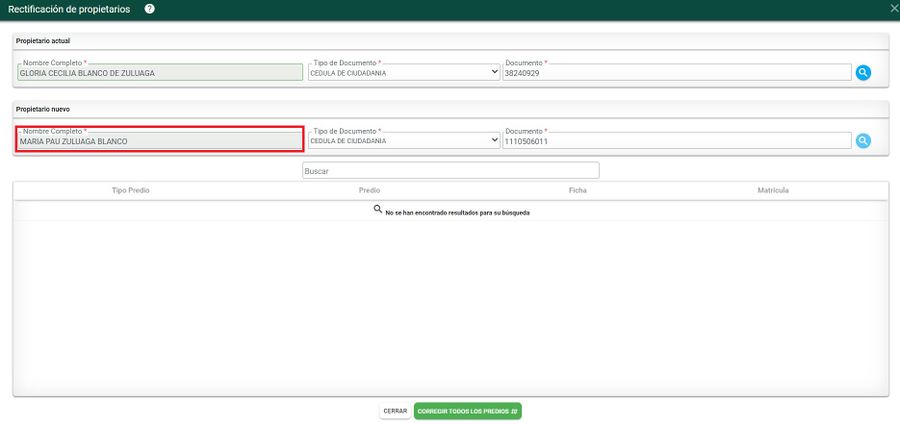Open the help icon beside the dialog title
The width and height of the screenshot is (900, 425).
[149, 9]
